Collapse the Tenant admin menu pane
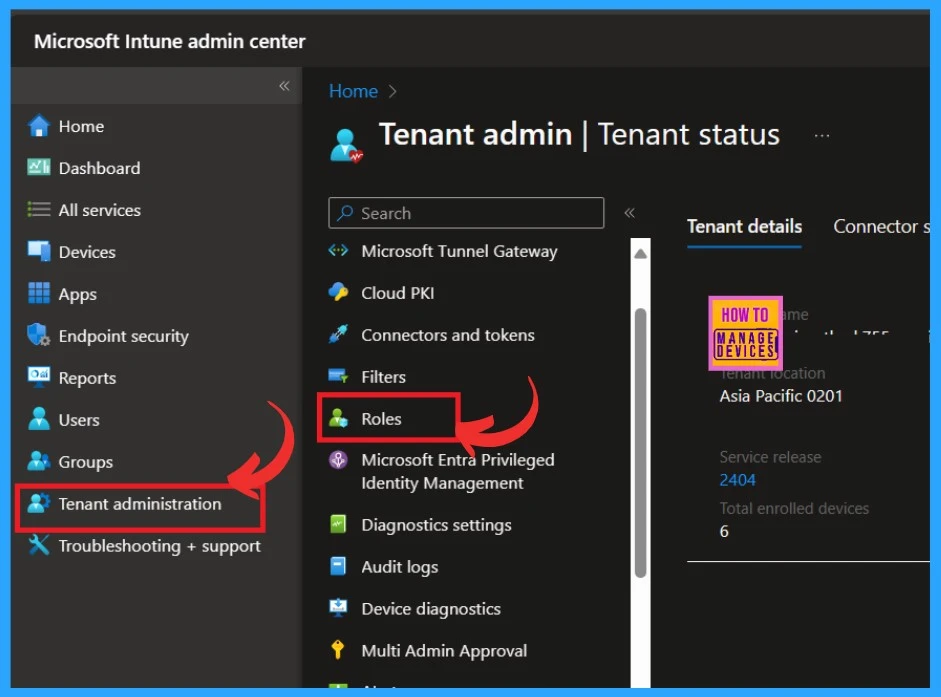This screenshot has width=941, height=697. click(629, 213)
